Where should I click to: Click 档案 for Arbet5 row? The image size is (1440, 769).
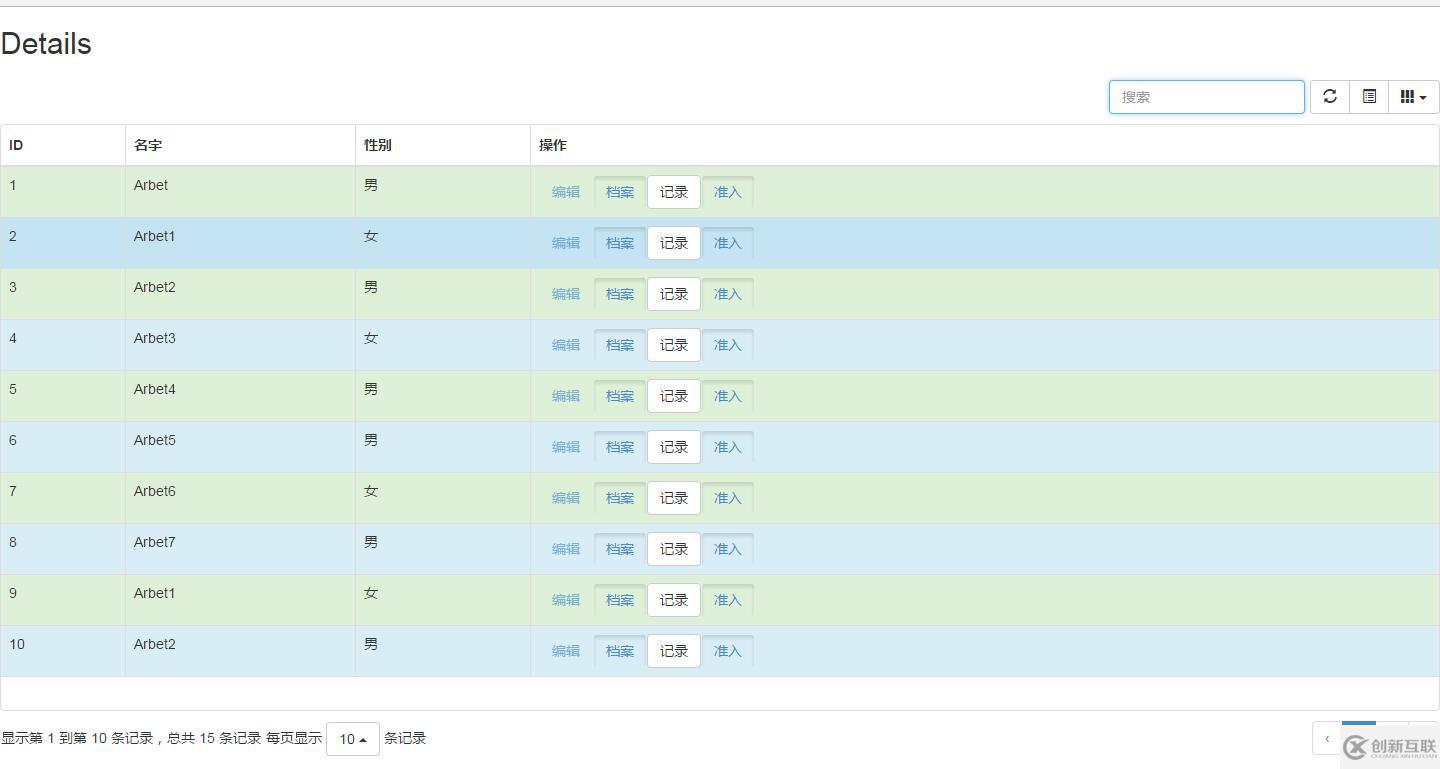(620, 447)
